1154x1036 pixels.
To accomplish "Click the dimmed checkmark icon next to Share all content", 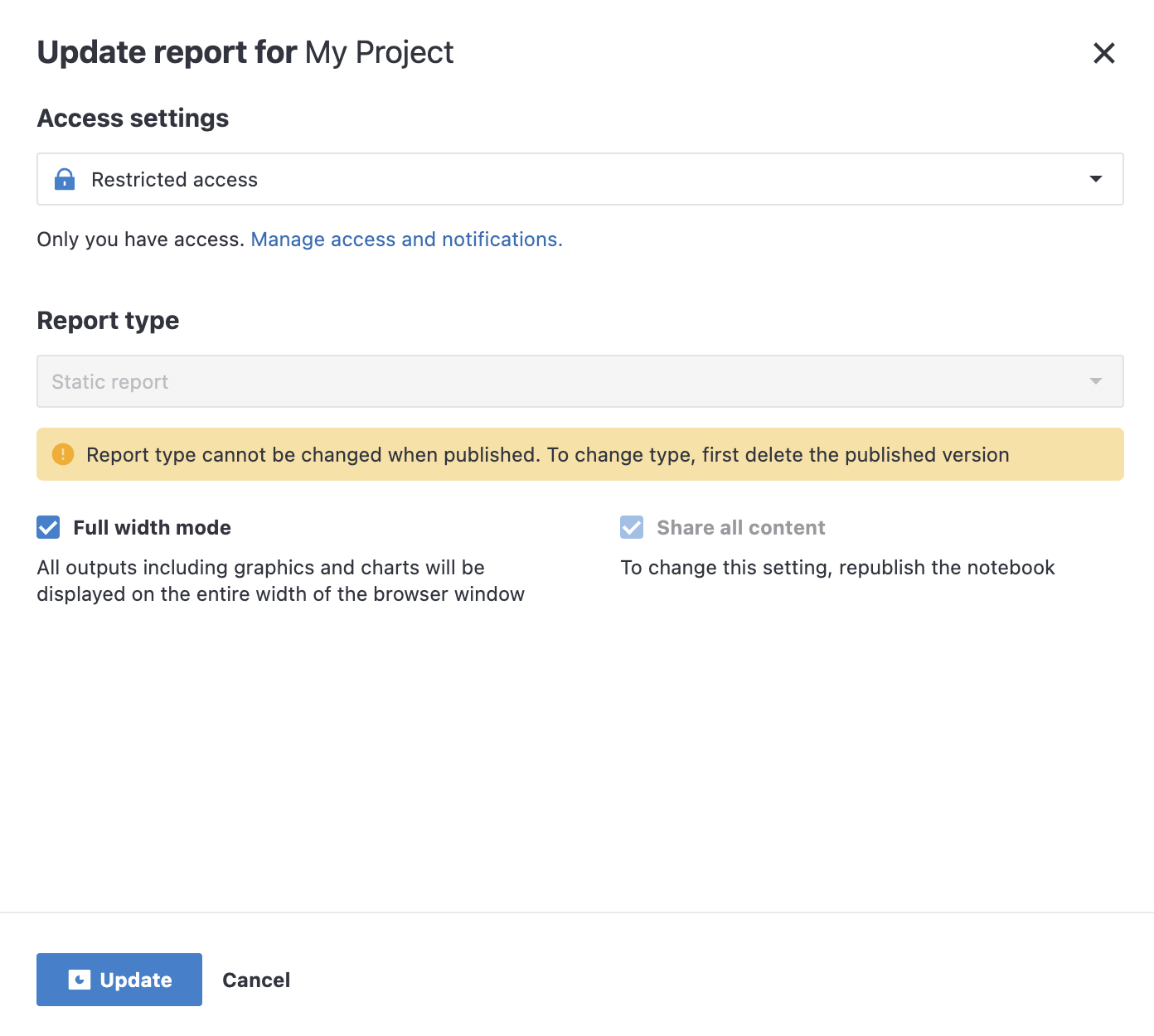I will pos(632,527).
